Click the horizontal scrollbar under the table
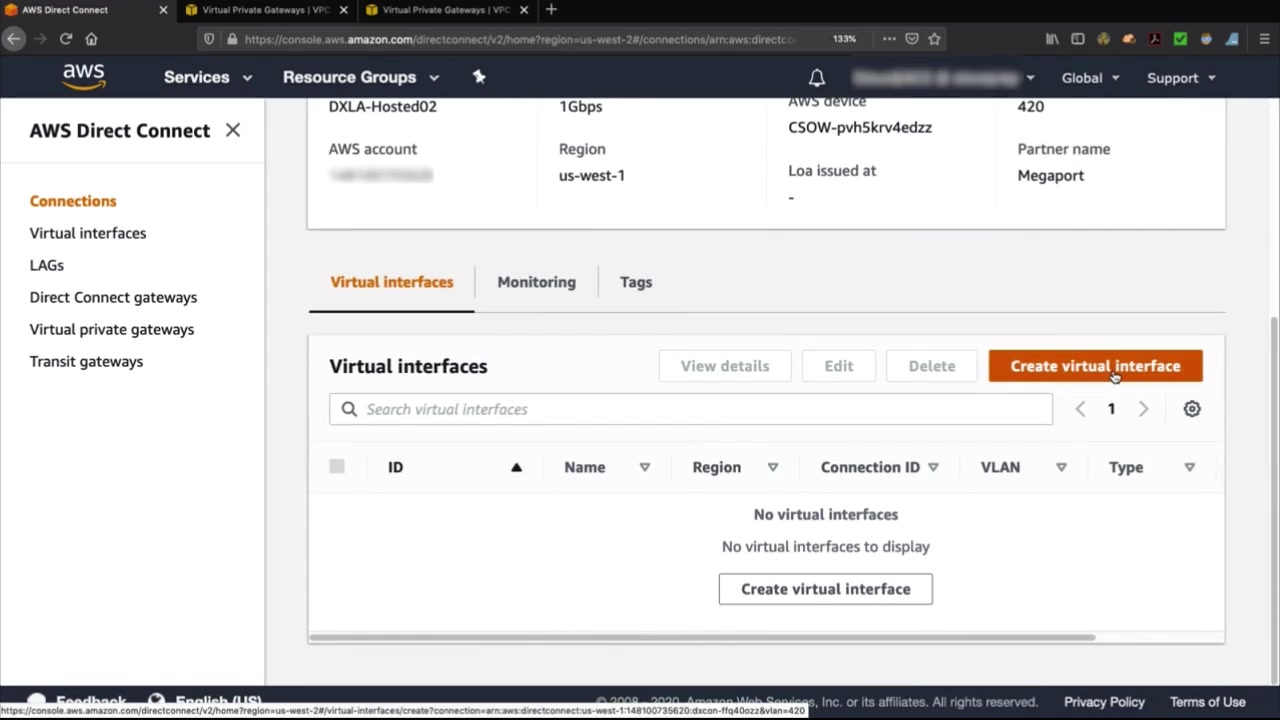The height and width of the screenshot is (720, 1280). coord(702,637)
